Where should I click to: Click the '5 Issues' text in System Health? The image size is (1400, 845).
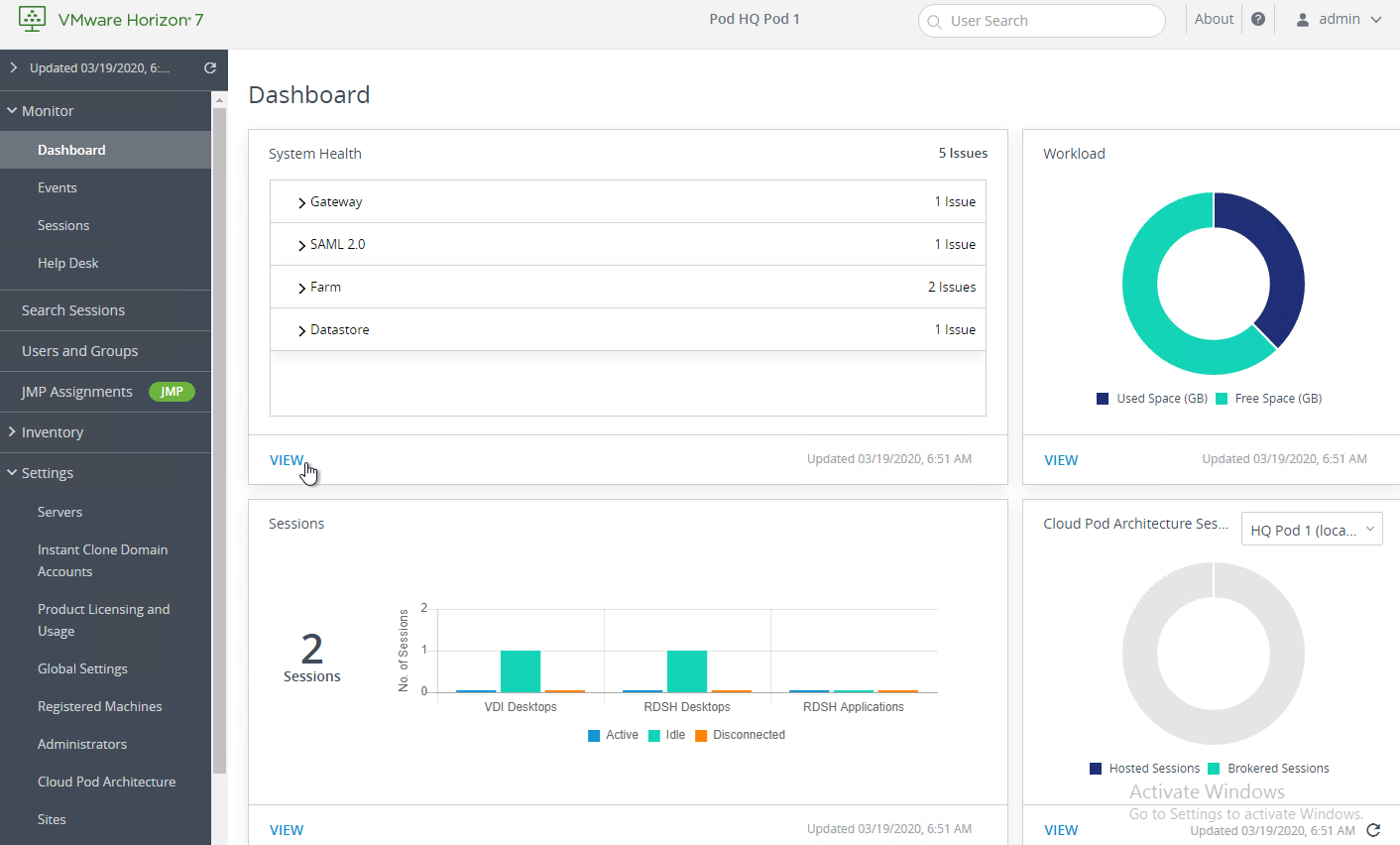(963, 154)
